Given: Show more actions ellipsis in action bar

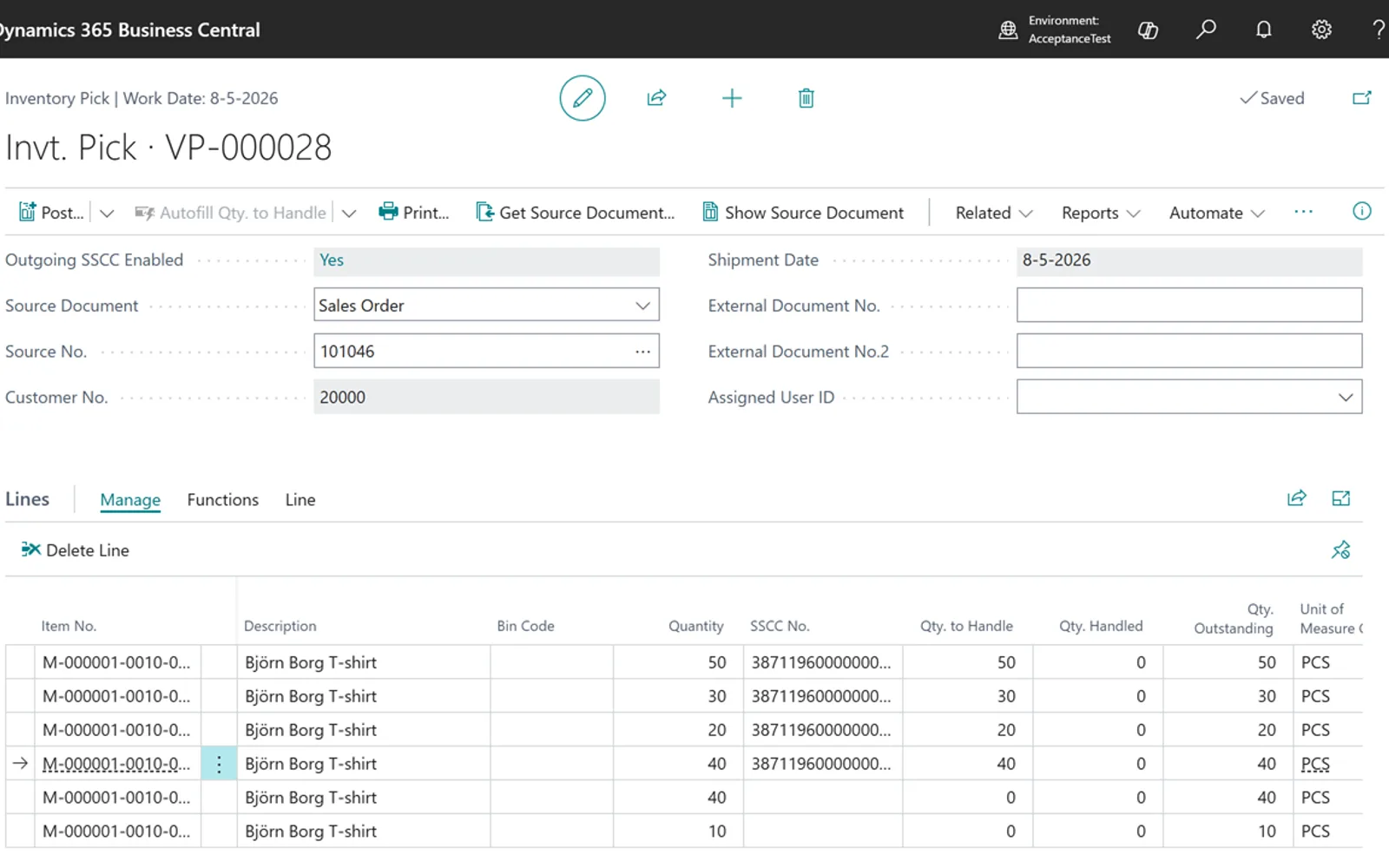Looking at the screenshot, I should click(x=1303, y=212).
